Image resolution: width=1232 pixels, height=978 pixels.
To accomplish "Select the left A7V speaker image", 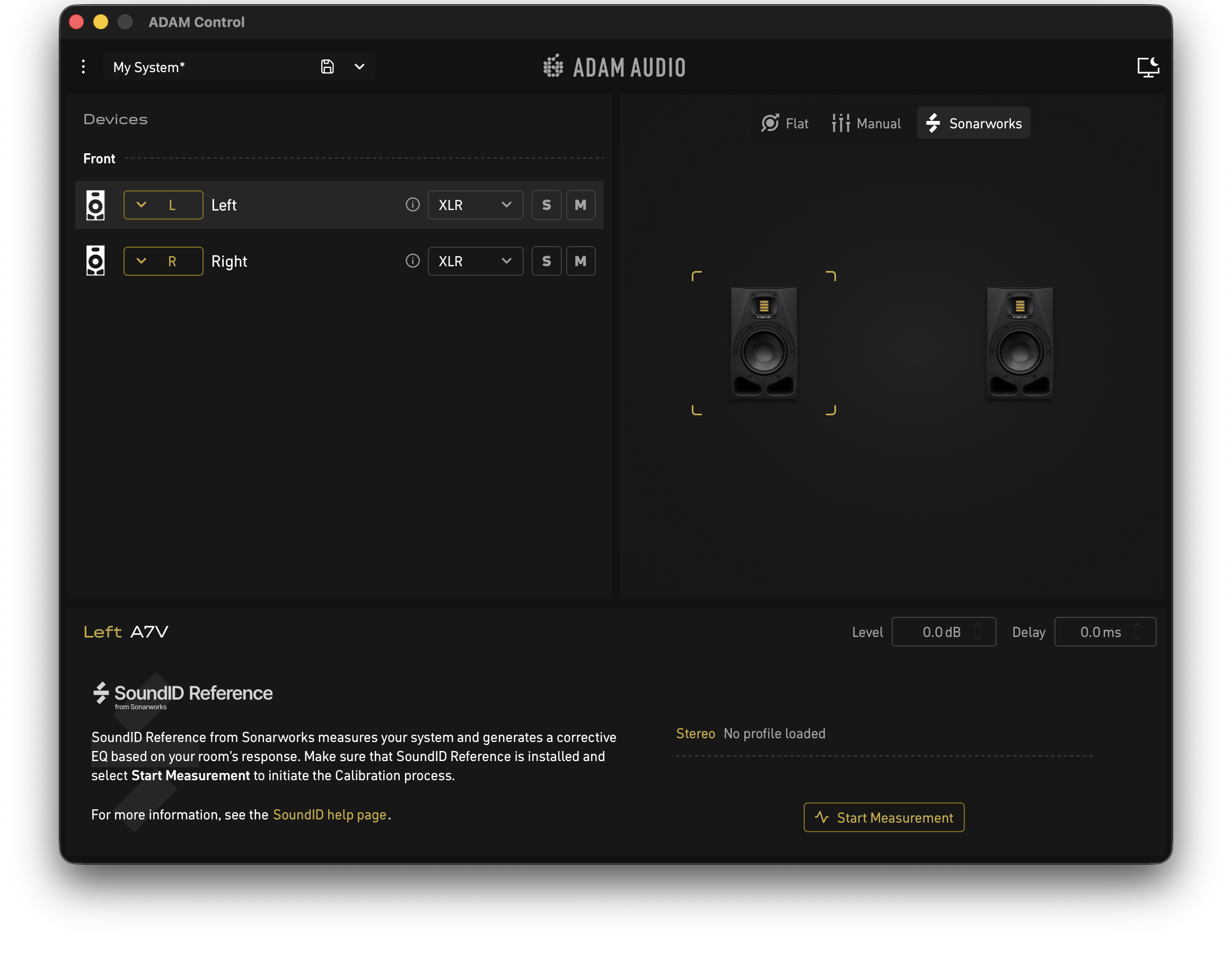I will click(764, 343).
